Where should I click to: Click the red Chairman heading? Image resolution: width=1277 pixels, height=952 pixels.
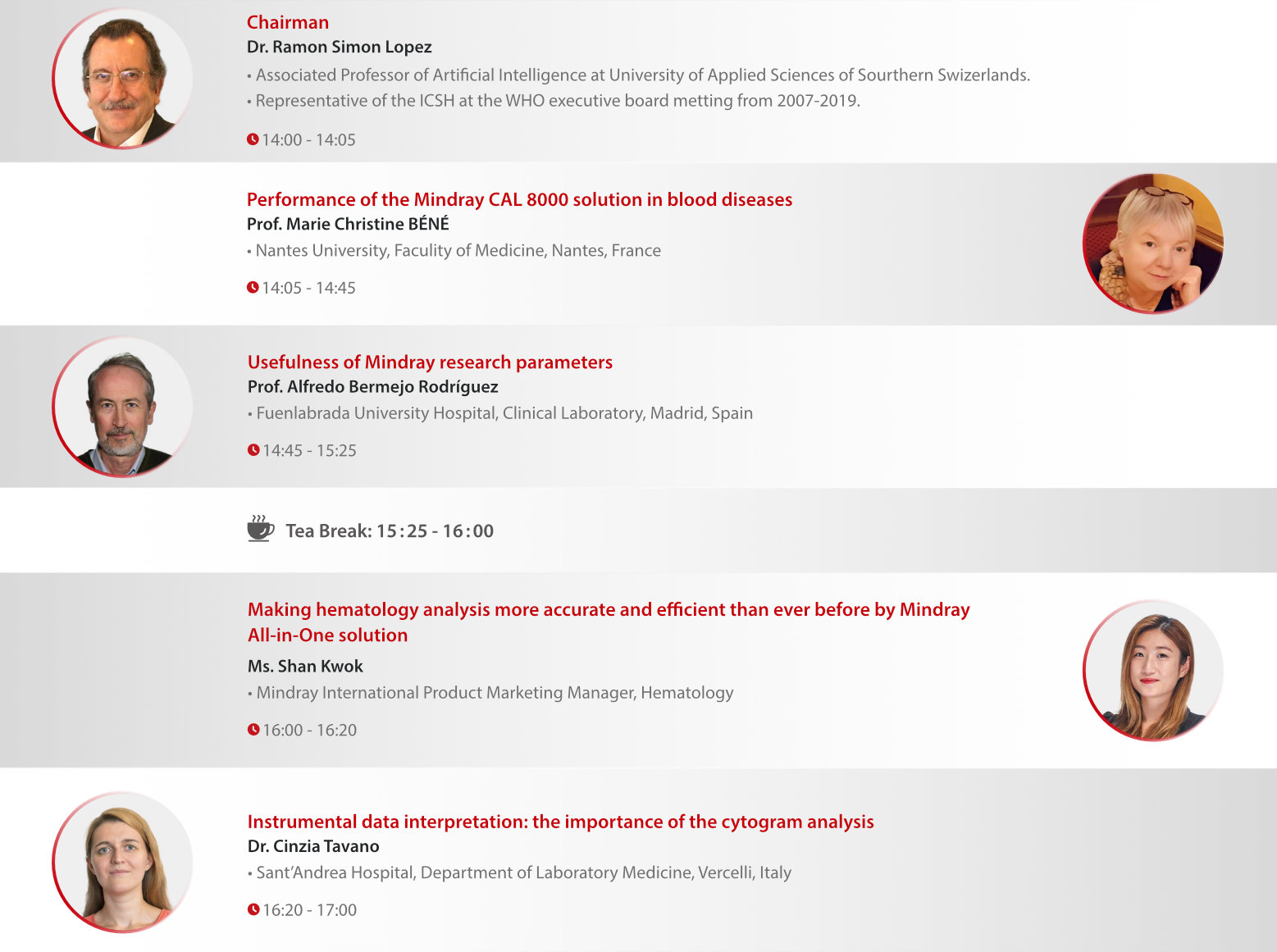tap(288, 22)
